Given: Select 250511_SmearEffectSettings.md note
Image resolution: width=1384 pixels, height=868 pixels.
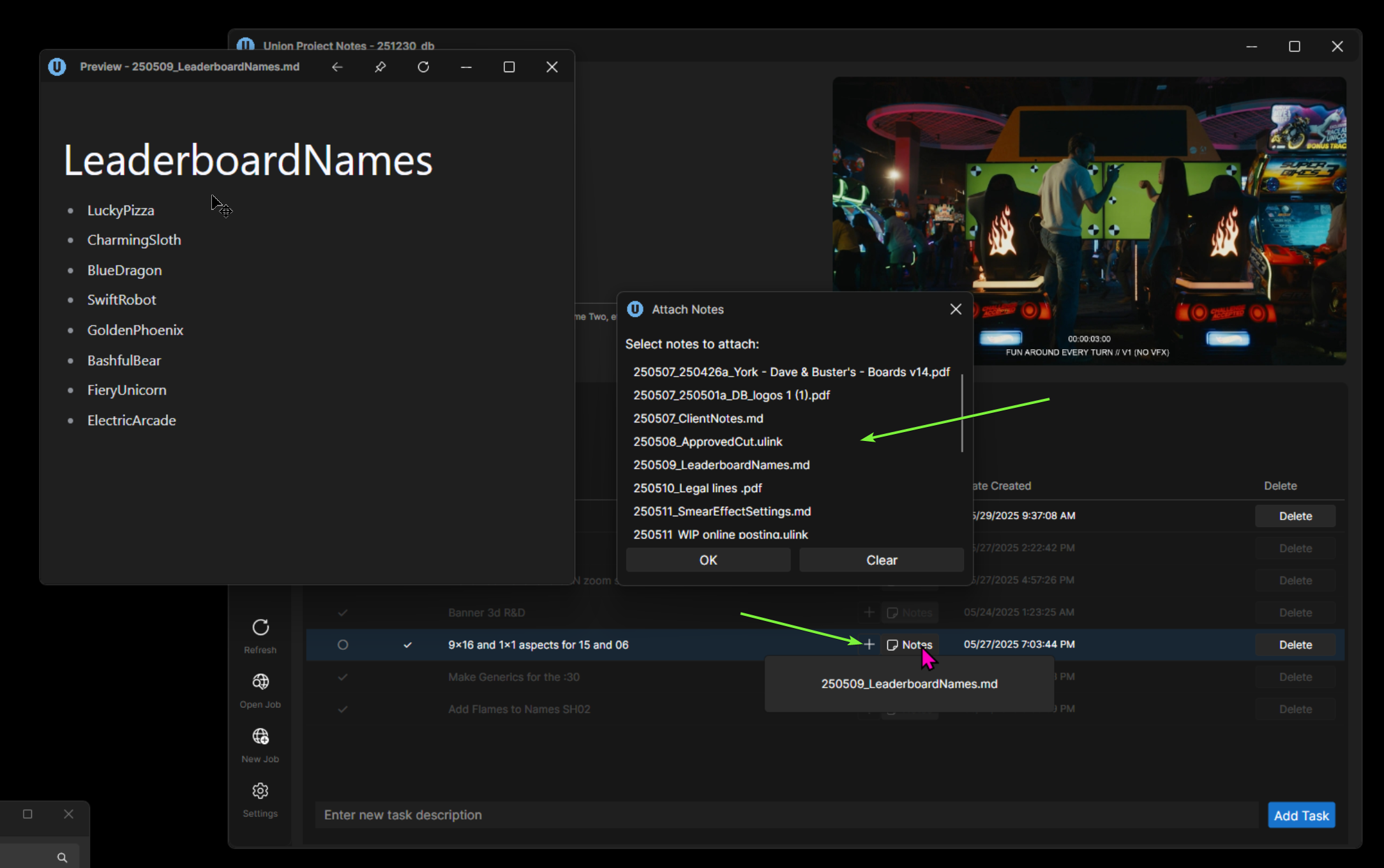Looking at the screenshot, I should coord(792,511).
